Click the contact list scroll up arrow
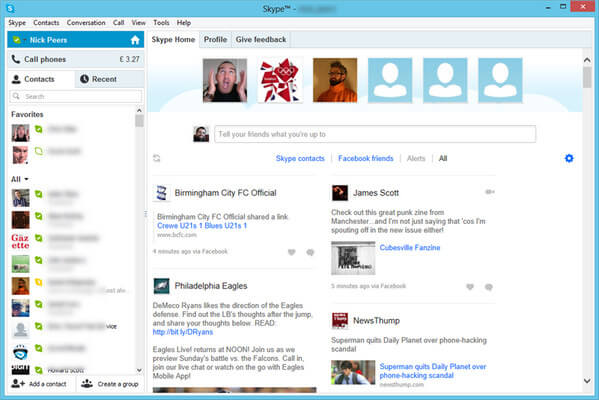Screen dimensions: 599x400 pos(139,110)
